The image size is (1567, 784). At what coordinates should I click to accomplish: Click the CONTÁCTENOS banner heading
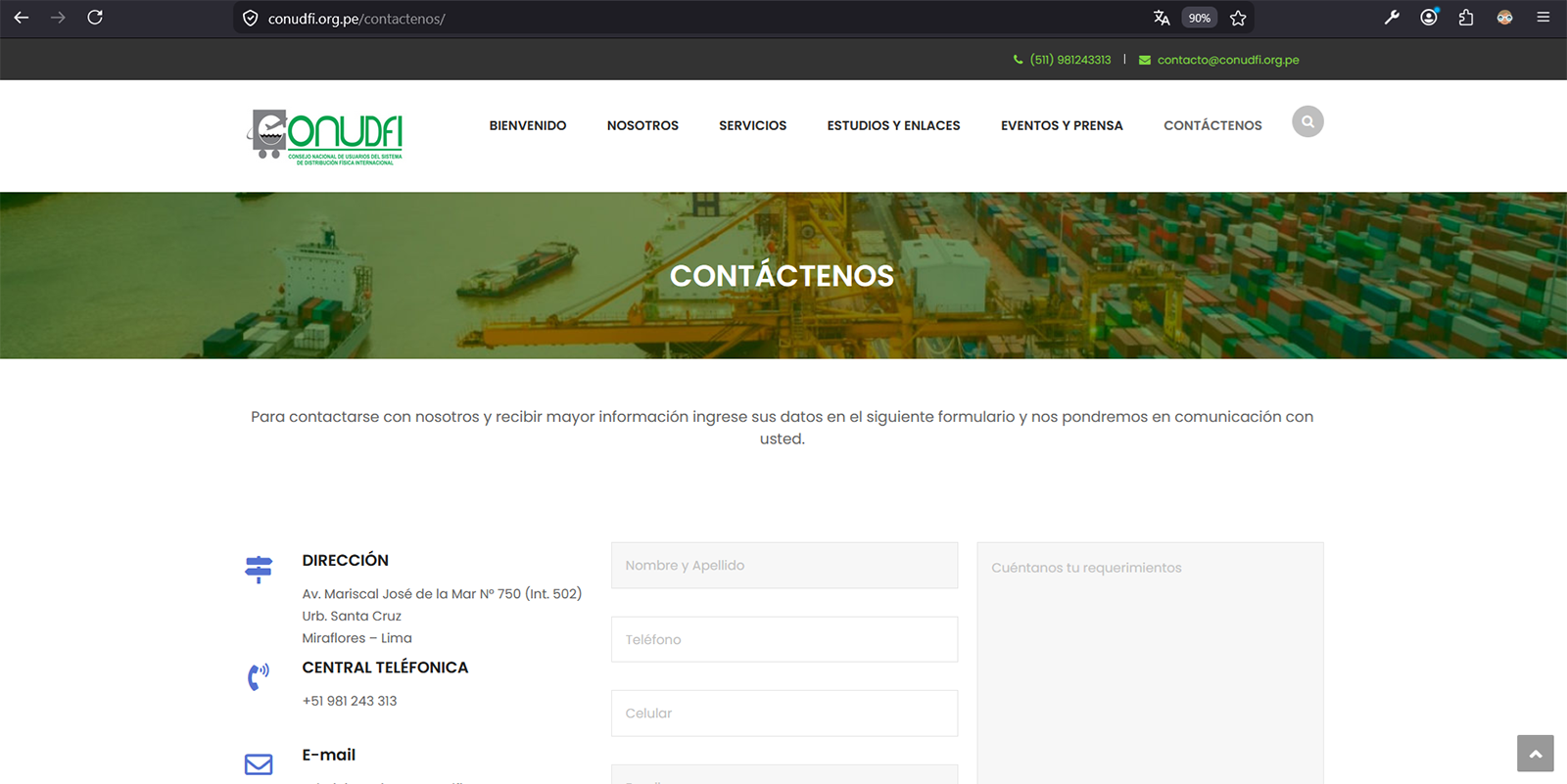click(782, 276)
